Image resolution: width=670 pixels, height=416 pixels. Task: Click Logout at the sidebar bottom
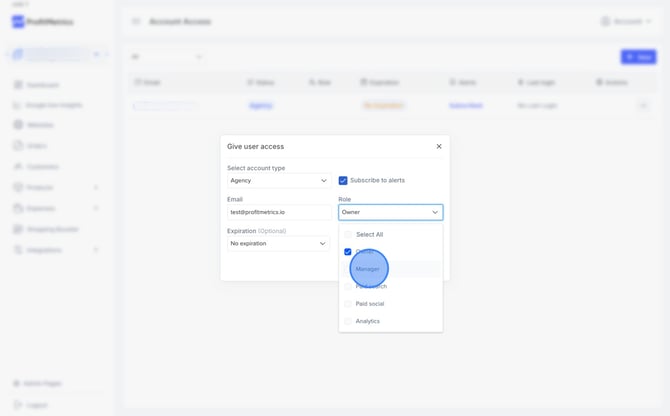click(36, 405)
